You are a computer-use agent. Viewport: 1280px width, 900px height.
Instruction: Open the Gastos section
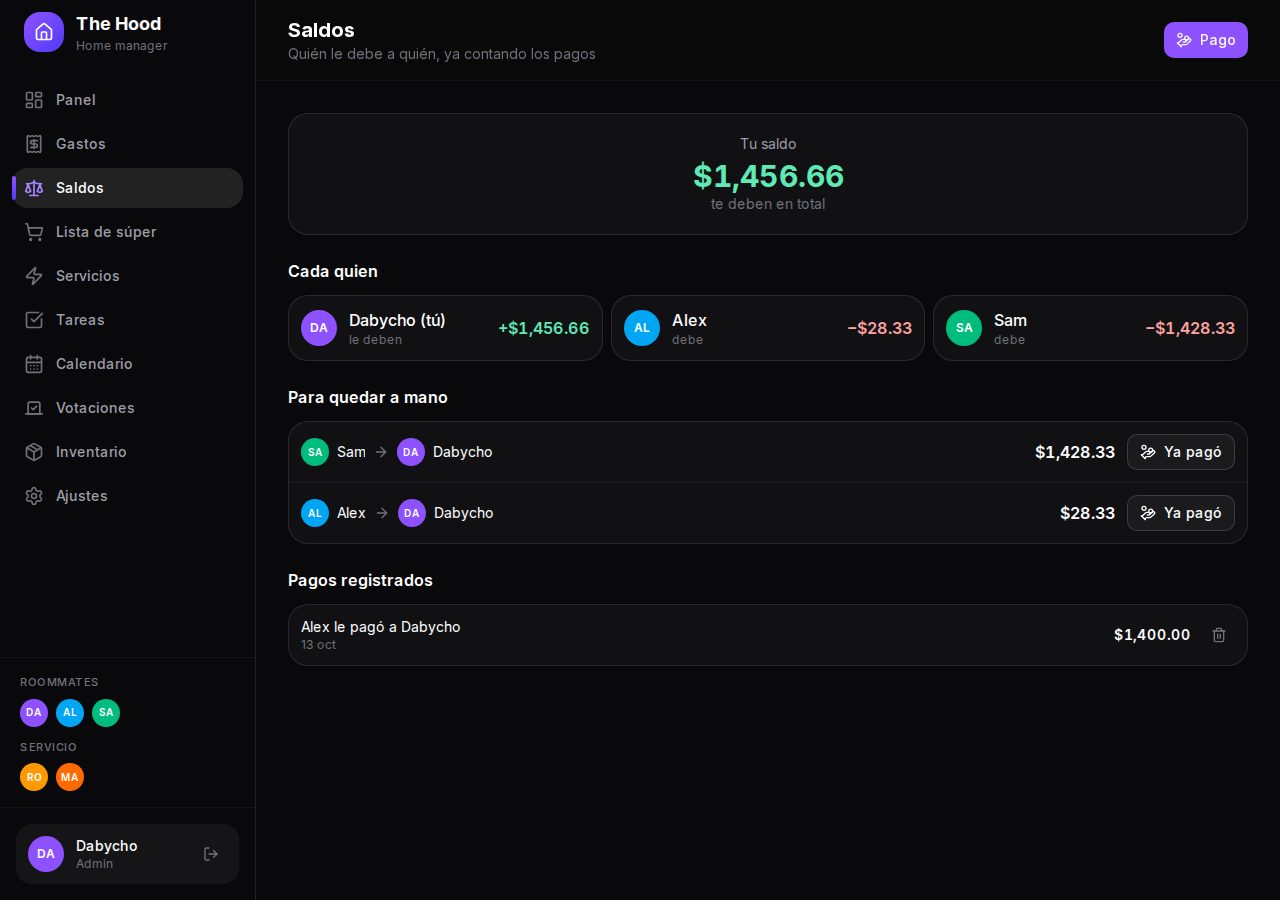click(128, 144)
